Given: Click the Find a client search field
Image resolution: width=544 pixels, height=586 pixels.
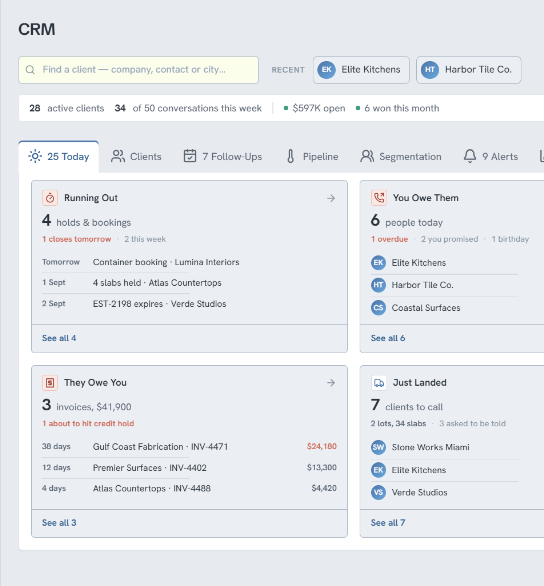Looking at the screenshot, I should [138, 70].
